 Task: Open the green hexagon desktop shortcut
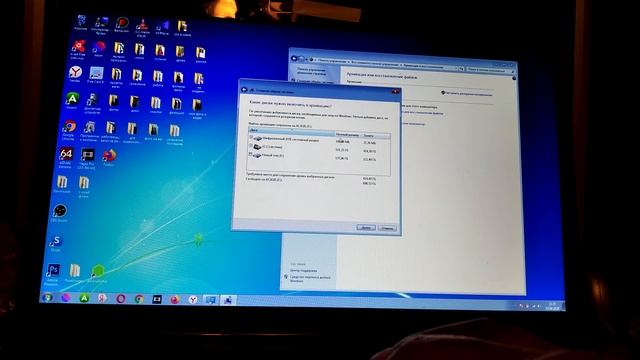tap(98, 273)
